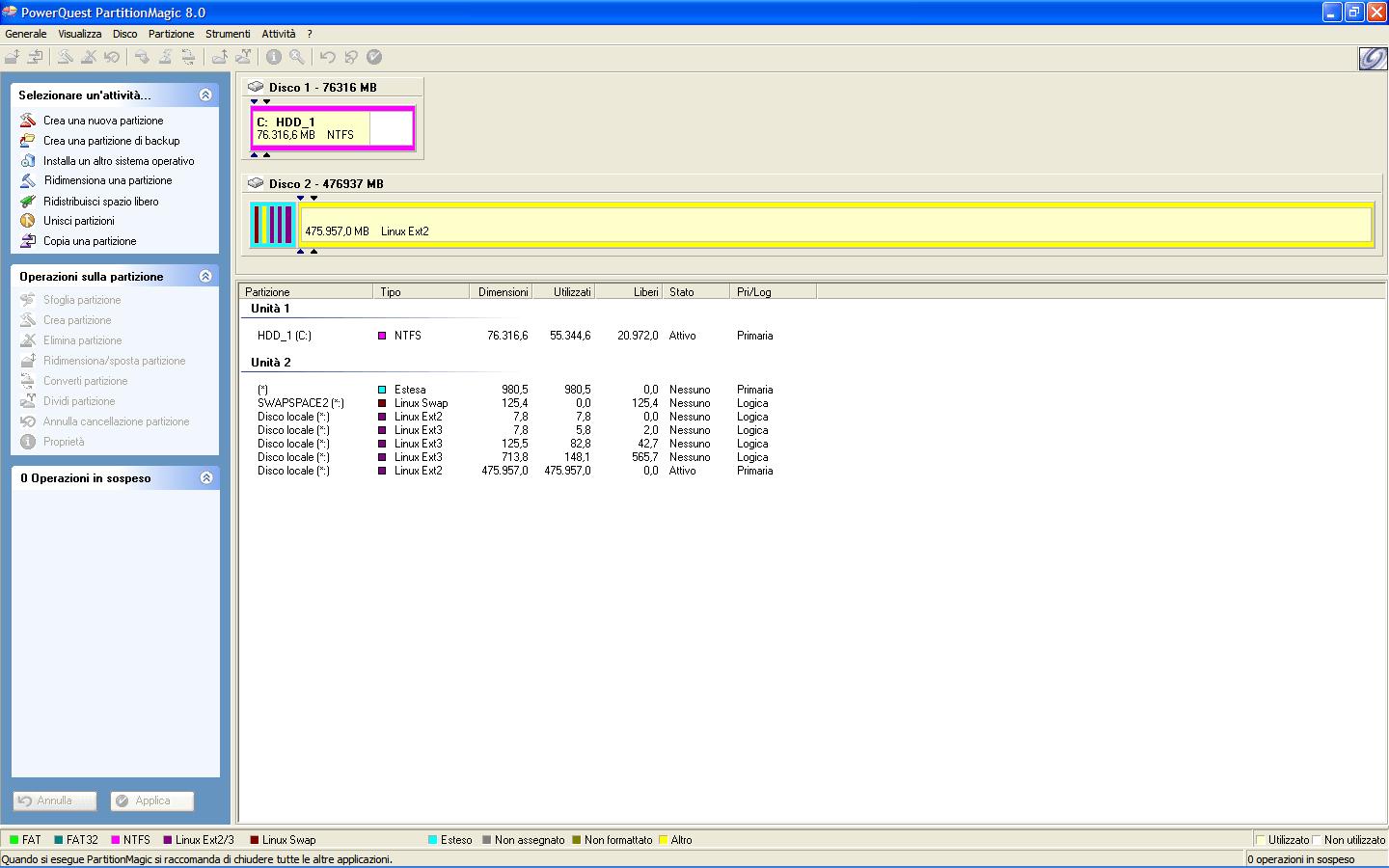Open partition Properties via the toolbar info icon
This screenshot has height=868, width=1389.
tap(274, 57)
